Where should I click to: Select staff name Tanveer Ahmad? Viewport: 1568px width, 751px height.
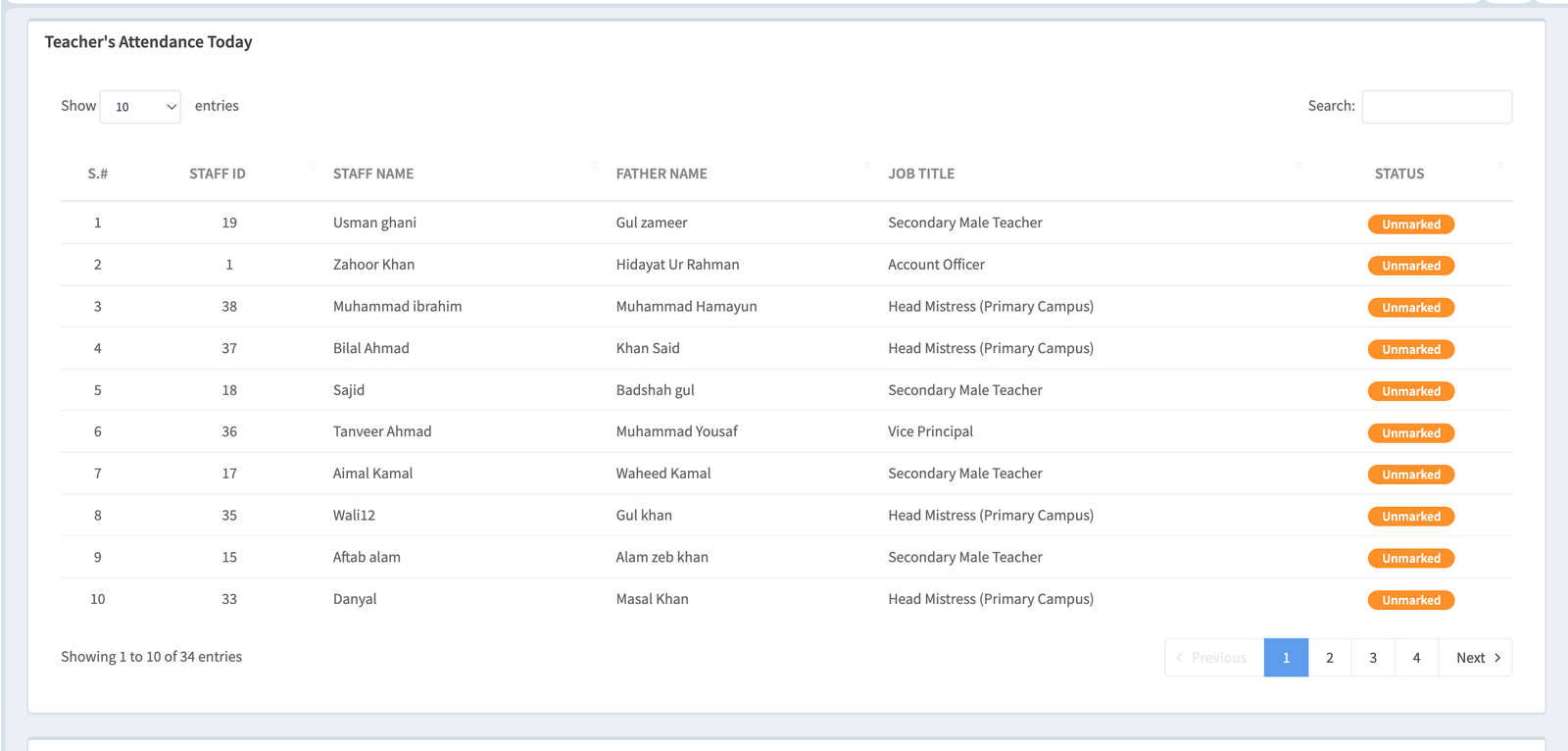pyautogui.click(x=382, y=431)
